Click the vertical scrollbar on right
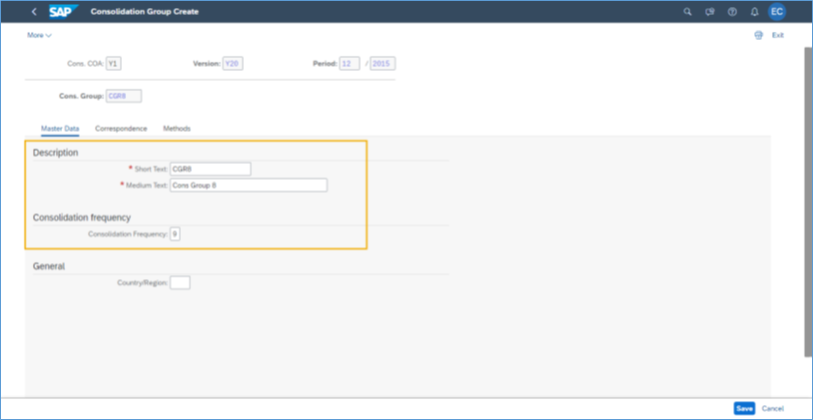 click(807, 200)
